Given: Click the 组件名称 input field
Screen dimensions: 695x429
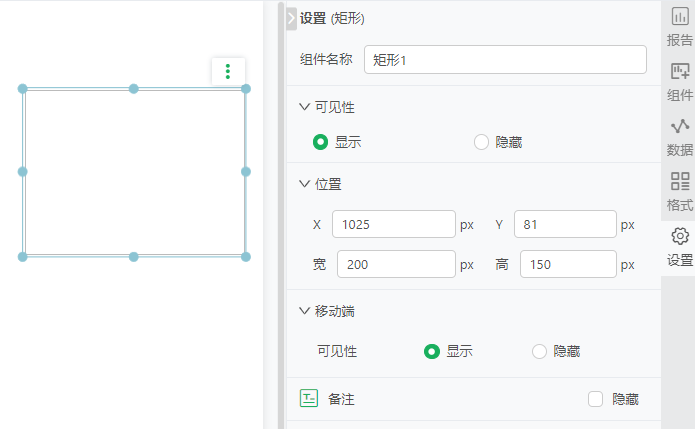Looking at the screenshot, I should click(505, 60).
